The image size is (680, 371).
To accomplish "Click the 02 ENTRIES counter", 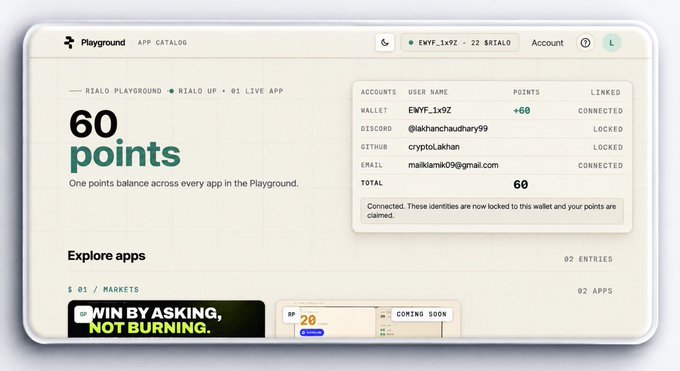I will pyautogui.click(x=588, y=259).
